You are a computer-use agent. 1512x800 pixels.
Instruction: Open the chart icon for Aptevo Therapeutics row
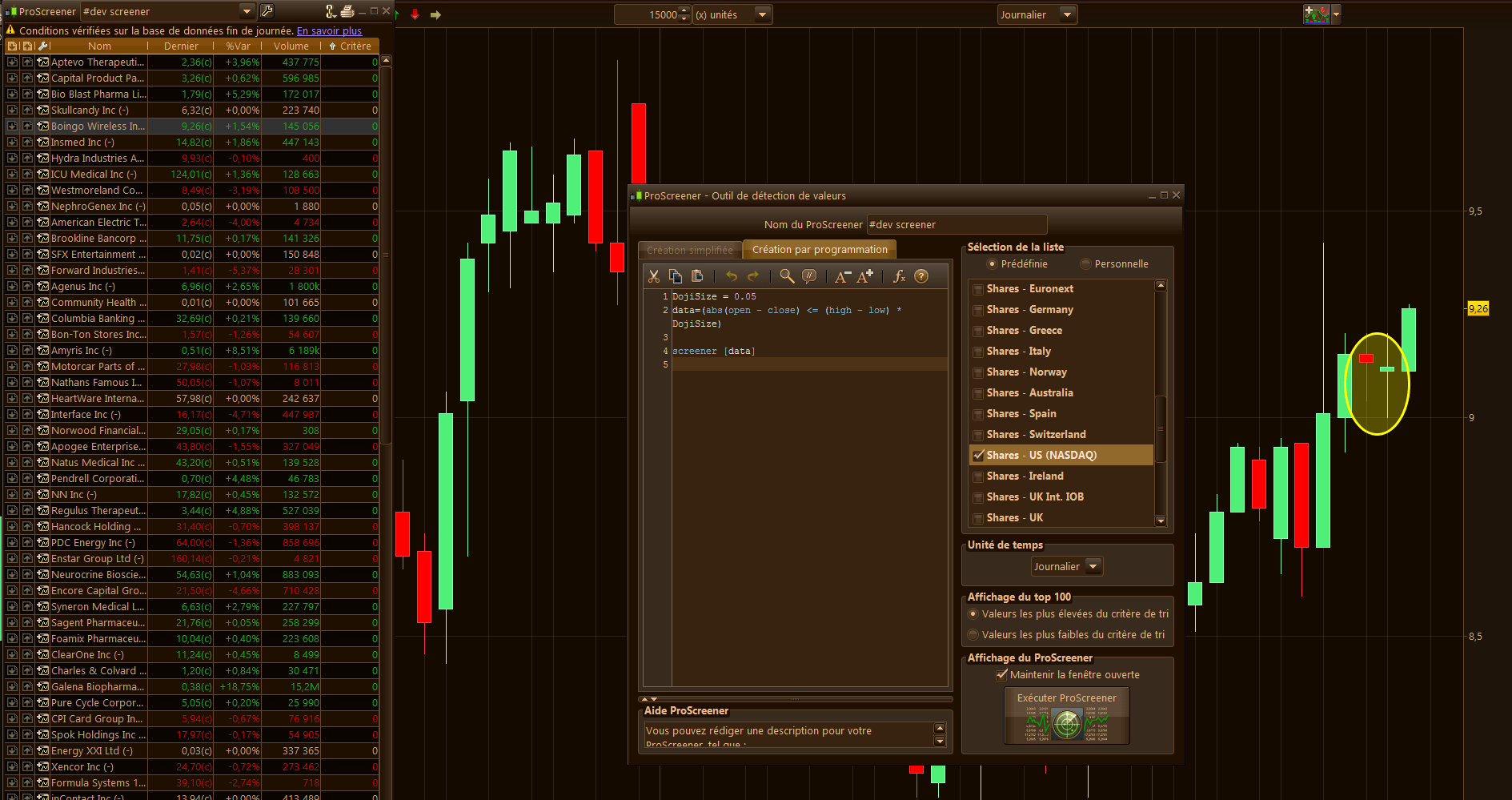(43, 62)
